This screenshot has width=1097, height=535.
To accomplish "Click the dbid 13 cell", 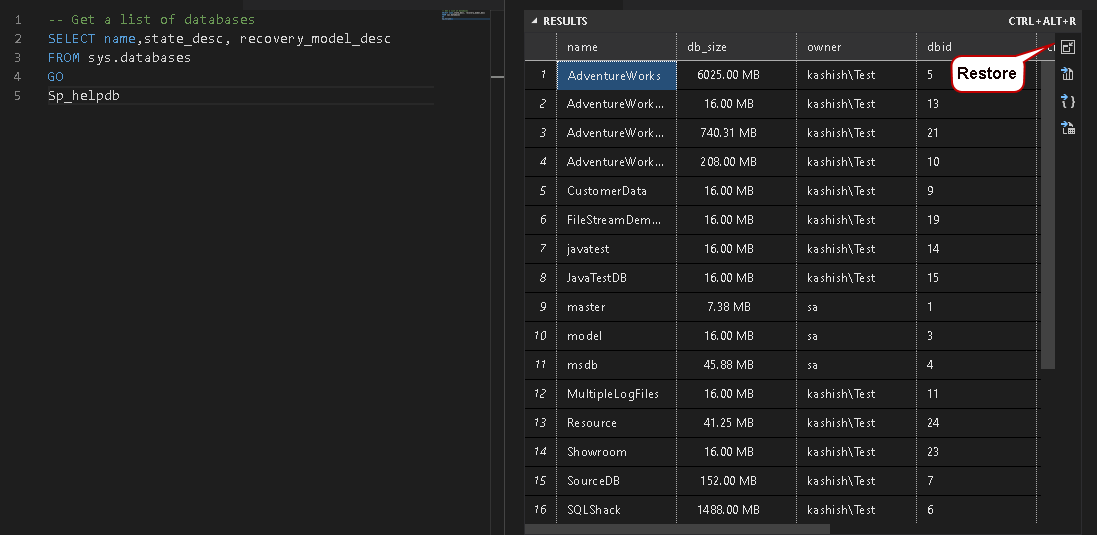I will coord(976,104).
